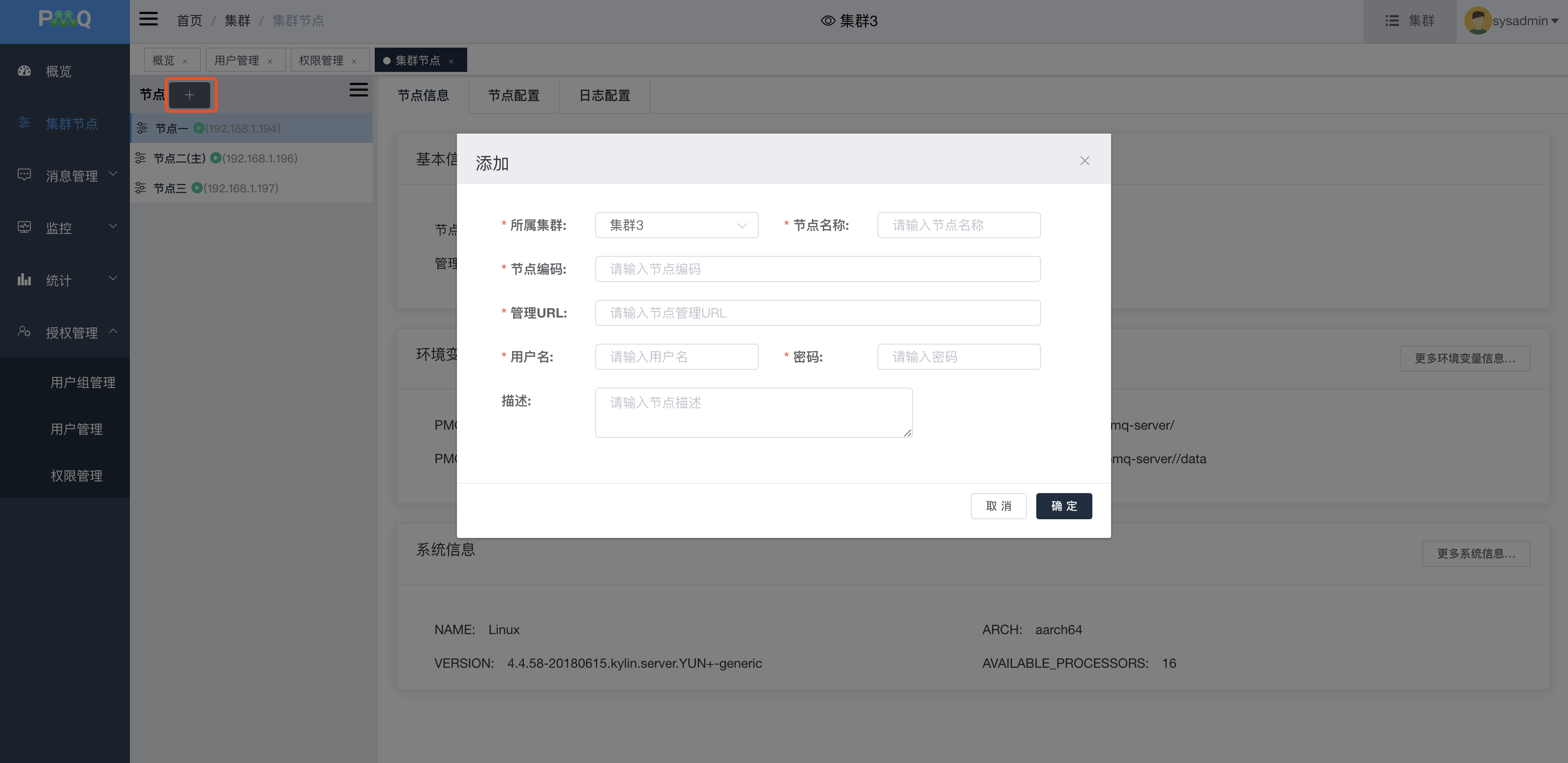The width and height of the screenshot is (1568, 763).
Task: Click the 概览 dashboard icon in sidebar
Action: pos(24,71)
